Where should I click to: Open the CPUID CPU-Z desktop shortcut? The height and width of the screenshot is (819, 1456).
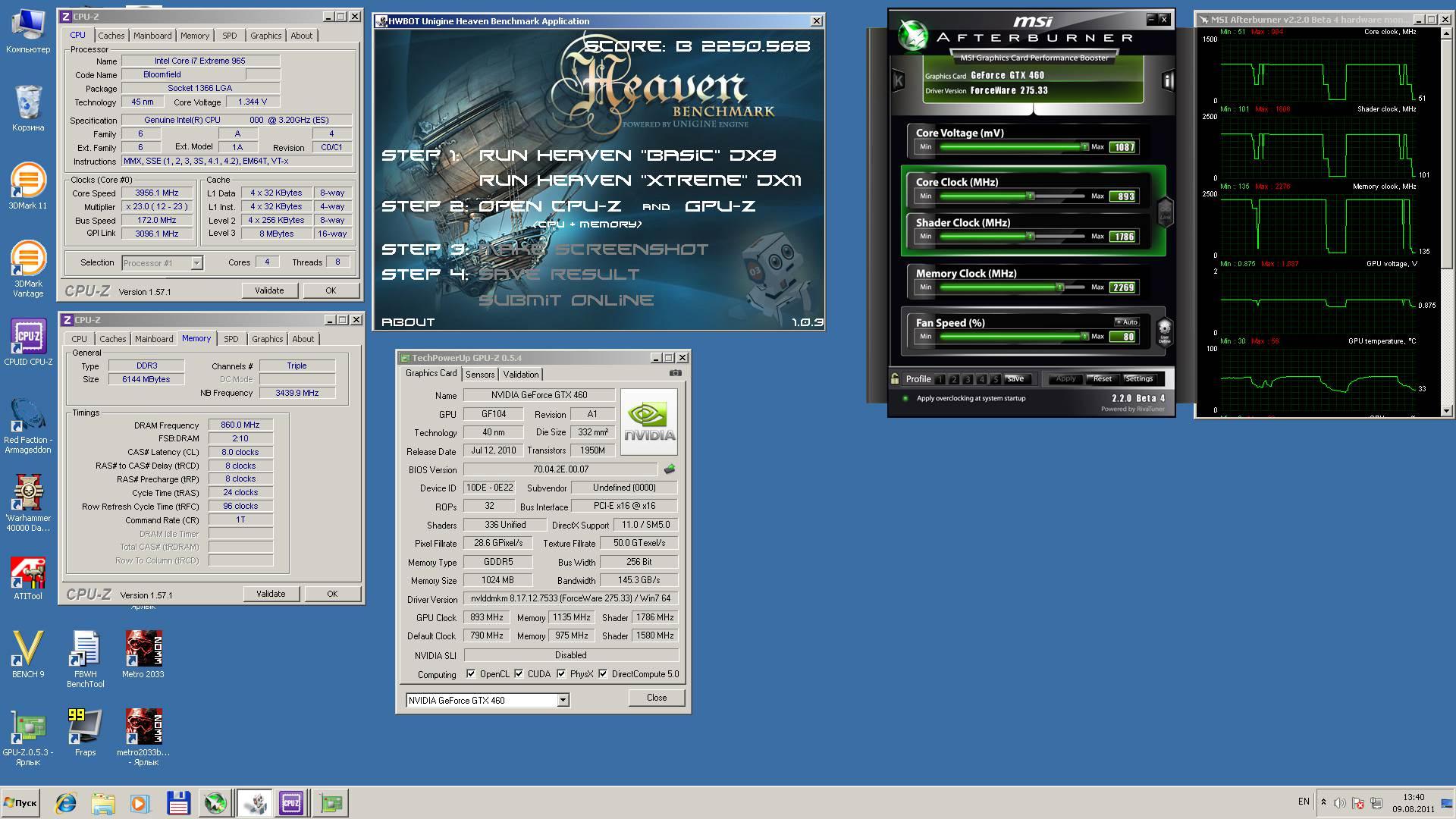(28, 341)
